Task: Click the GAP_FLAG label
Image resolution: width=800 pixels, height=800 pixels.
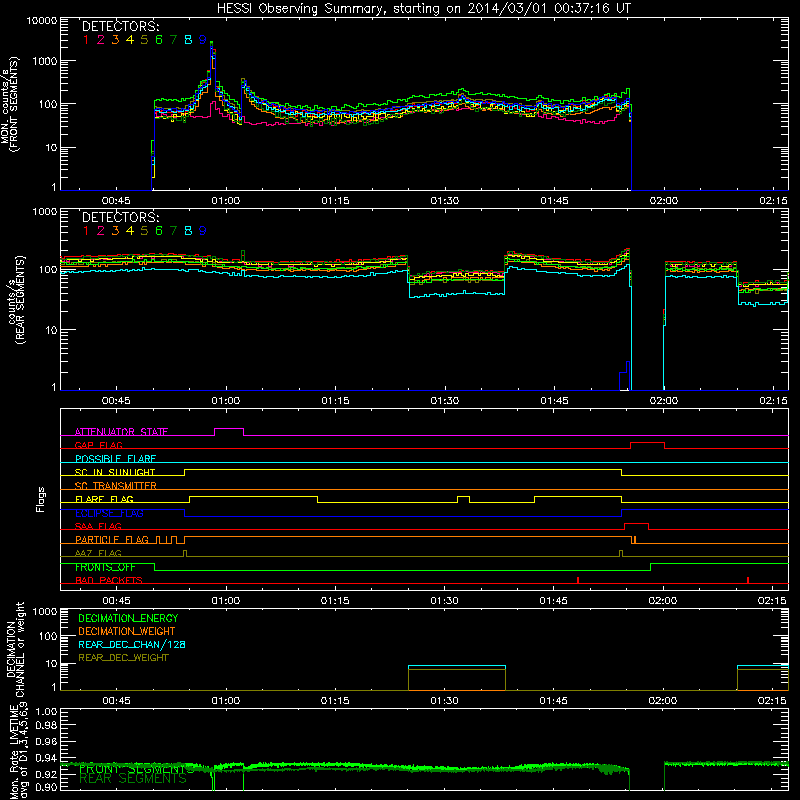Action: pos(98,445)
